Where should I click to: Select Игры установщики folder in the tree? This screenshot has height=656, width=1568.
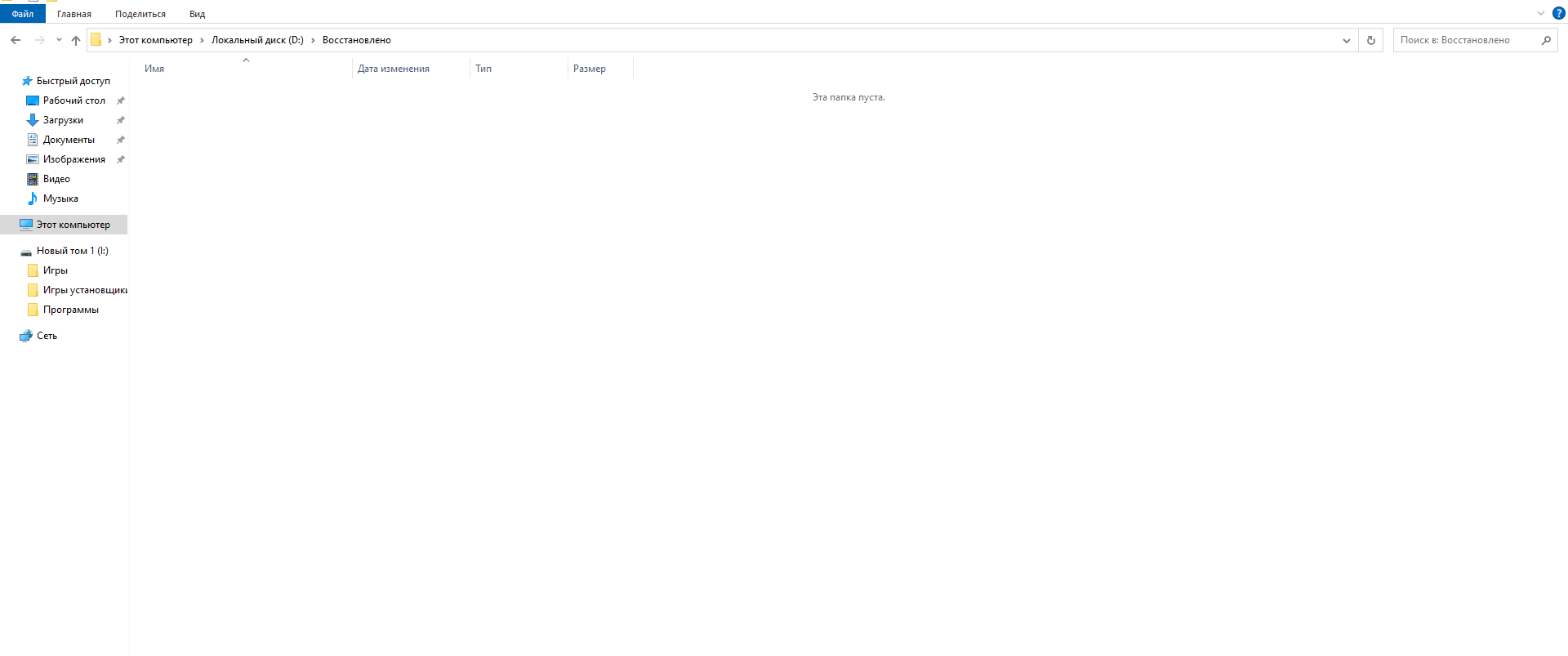click(x=85, y=290)
